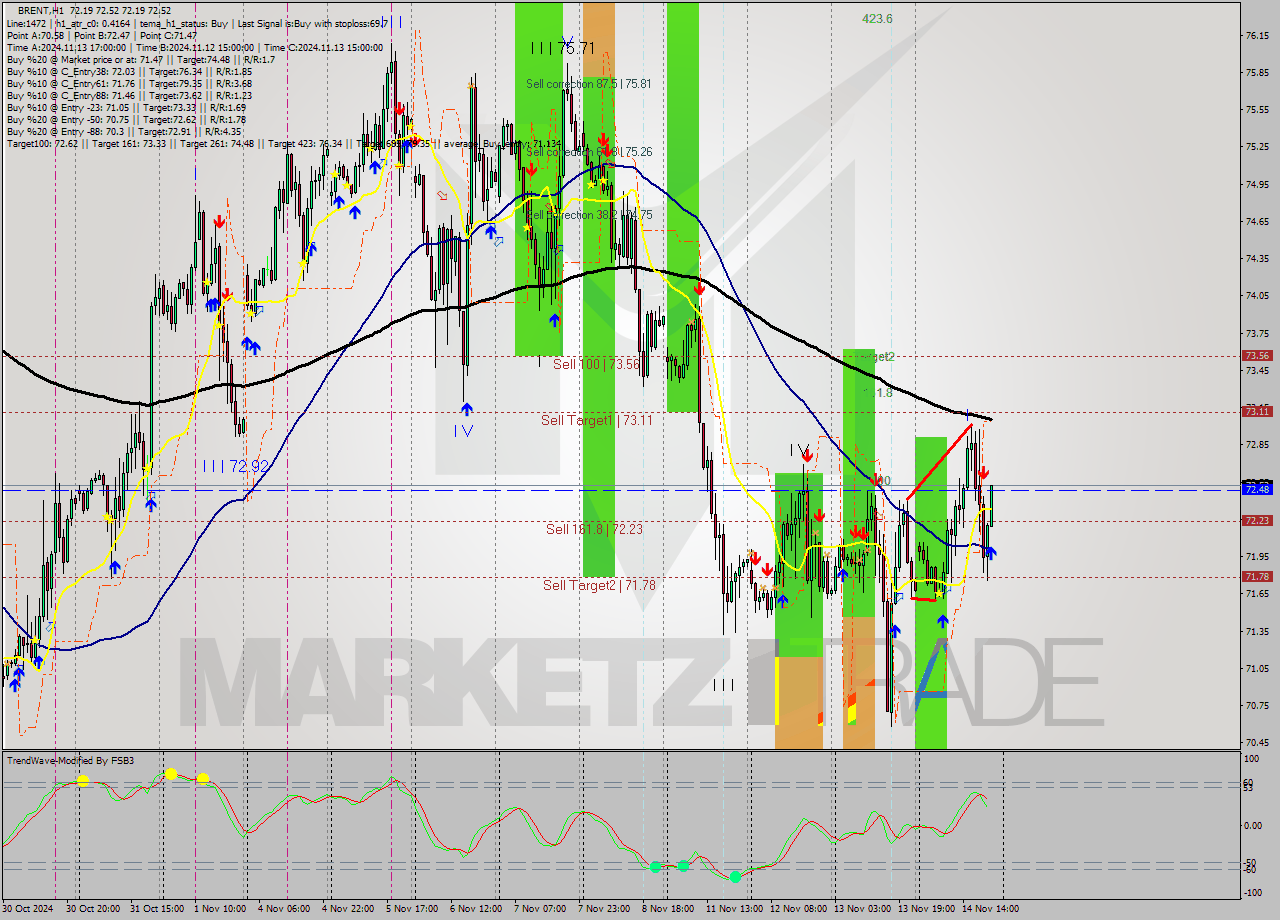
Task: Click the 75.25 price scale value
Action: tap(1257, 147)
